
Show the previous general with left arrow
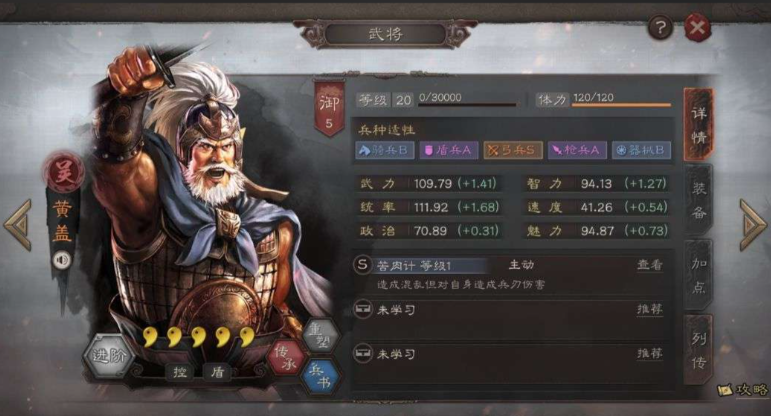[x=18, y=225]
